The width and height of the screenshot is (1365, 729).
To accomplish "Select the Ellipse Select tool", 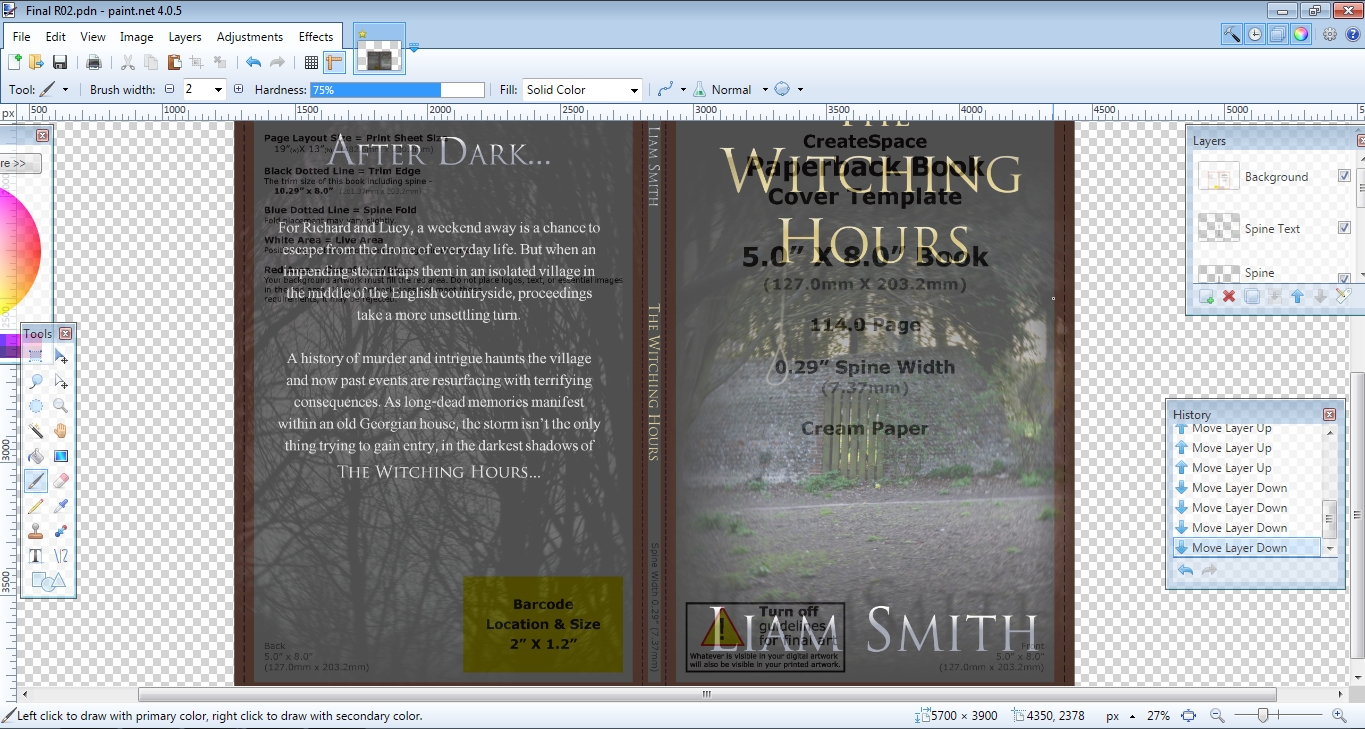I will [x=36, y=406].
